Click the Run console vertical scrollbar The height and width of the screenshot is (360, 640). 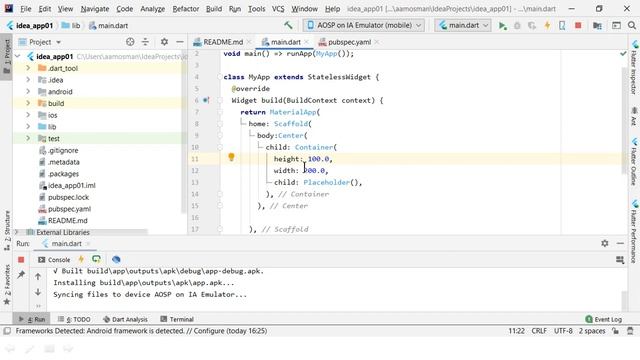coord(624,300)
